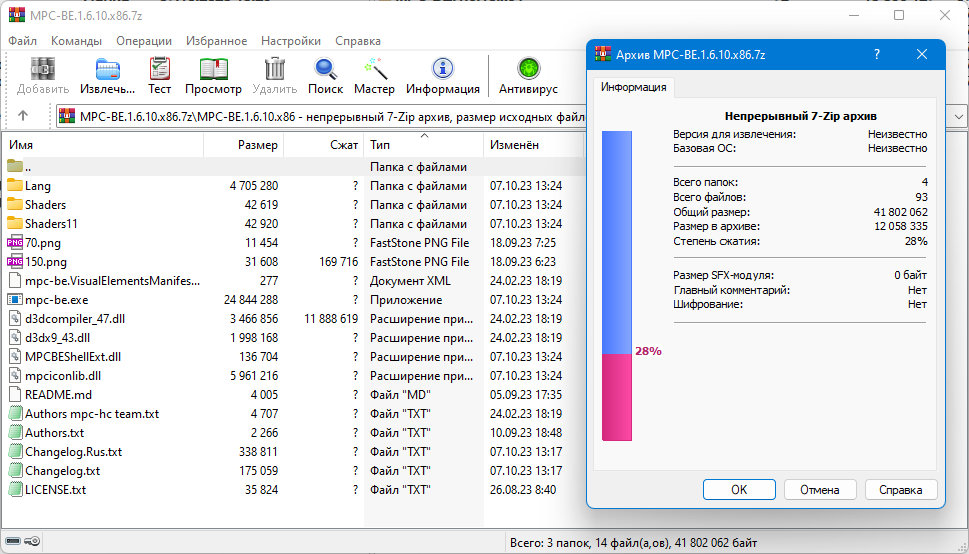969x554 pixels.
Task: Select Authors mpc-hc team.txt file
Action: pos(92,414)
